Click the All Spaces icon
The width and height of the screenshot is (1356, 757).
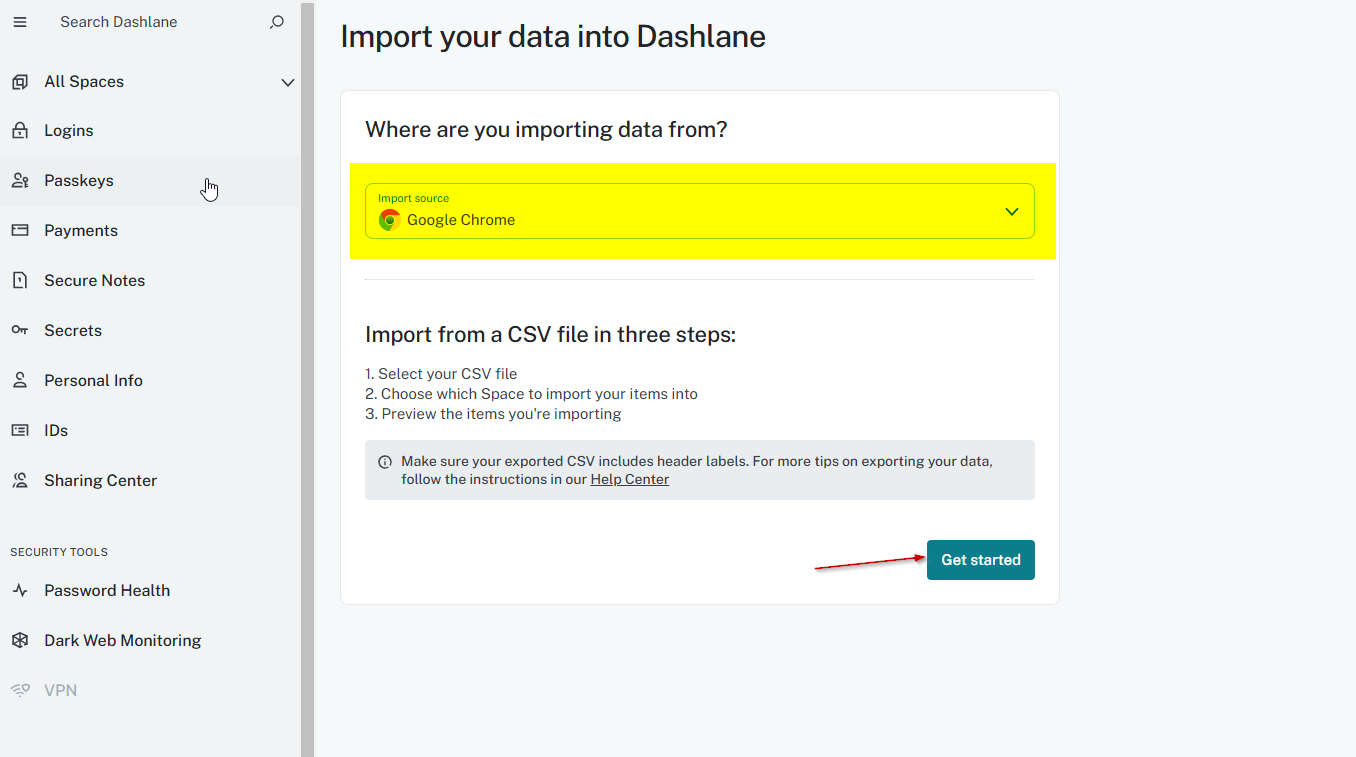tap(20, 82)
